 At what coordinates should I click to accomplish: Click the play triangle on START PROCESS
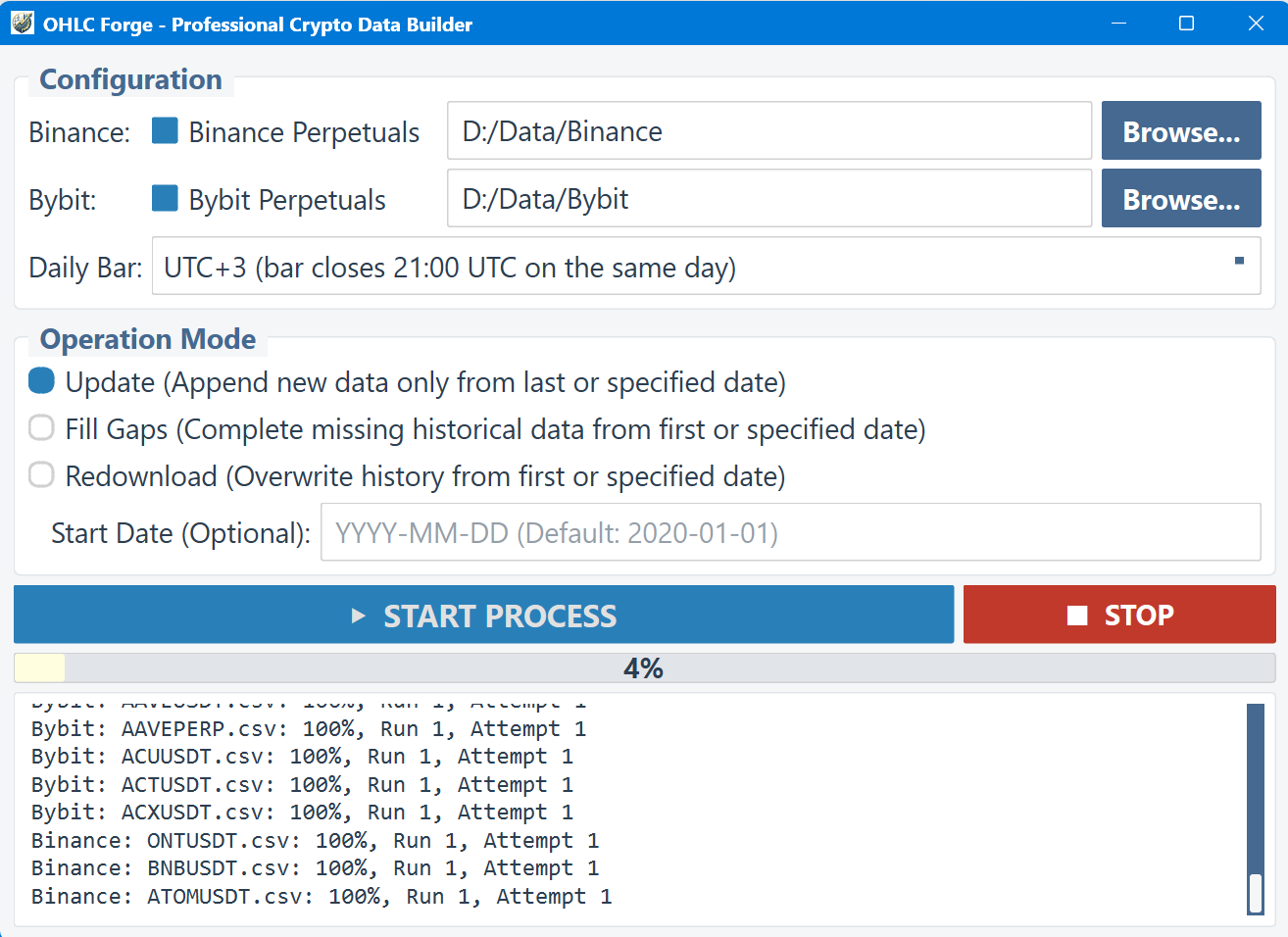click(358, 616)
